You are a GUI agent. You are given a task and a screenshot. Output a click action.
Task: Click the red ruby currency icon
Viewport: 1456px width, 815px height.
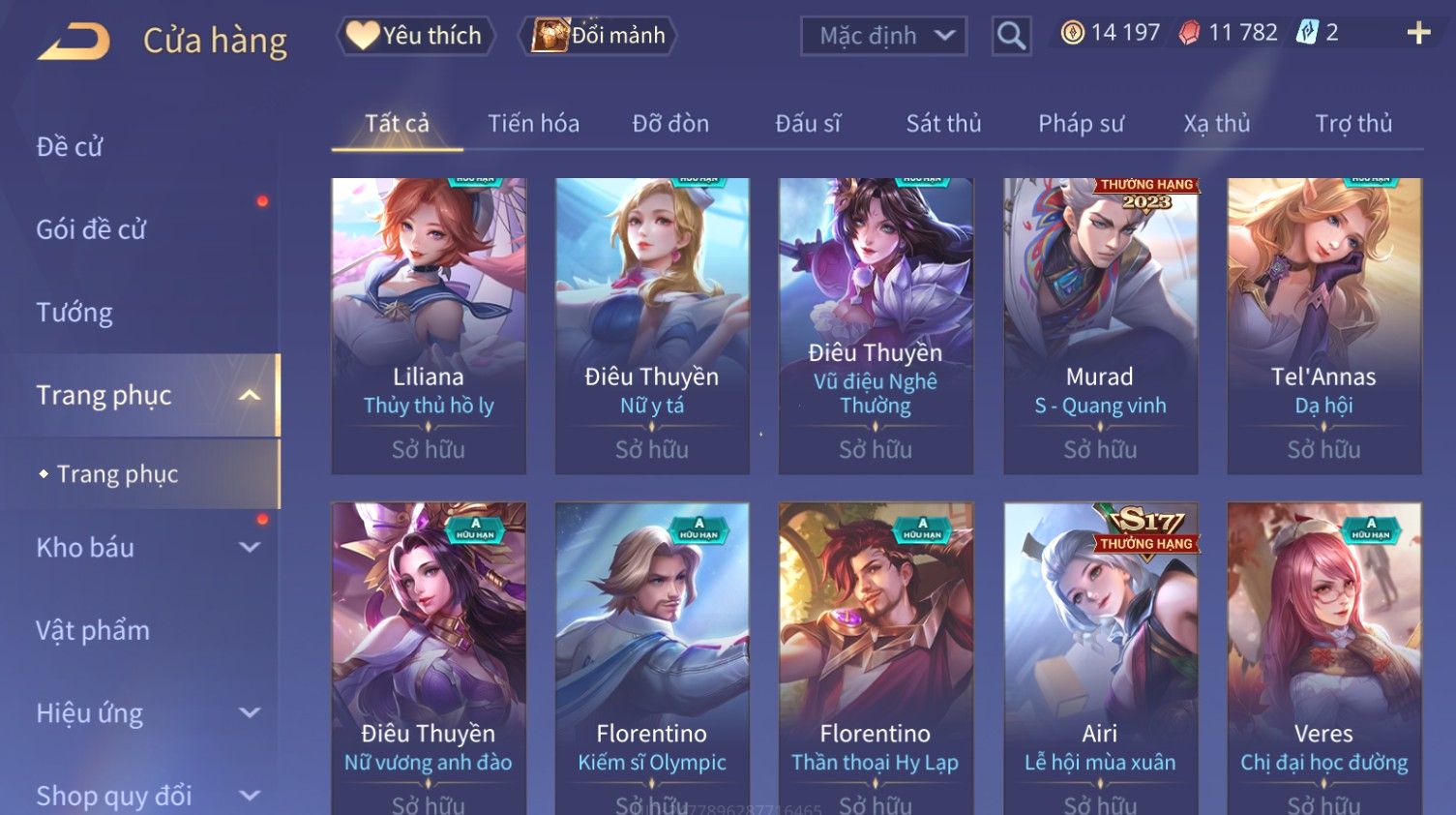click(1189, 33)
